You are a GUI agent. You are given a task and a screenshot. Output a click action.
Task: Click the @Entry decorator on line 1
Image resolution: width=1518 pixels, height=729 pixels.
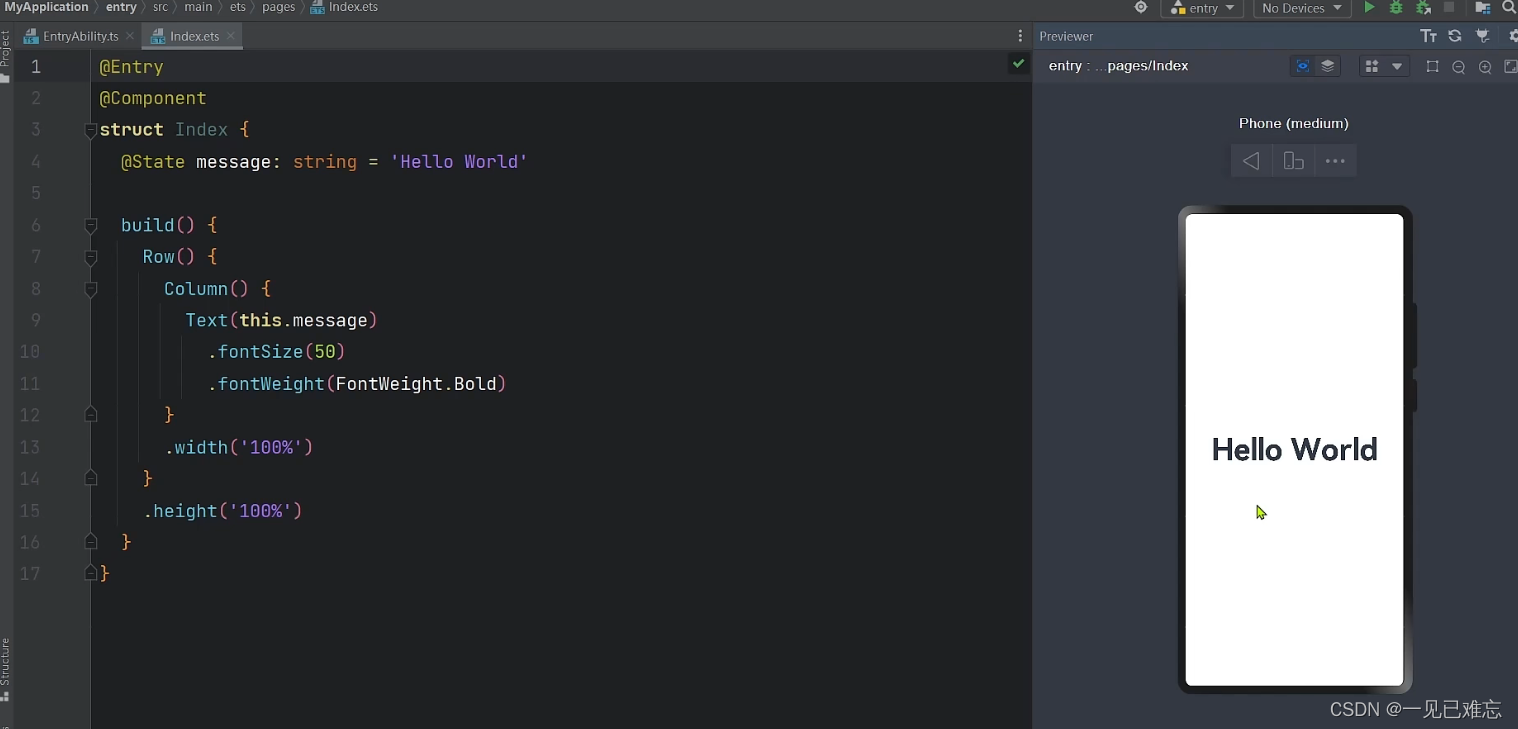pos(131,67)
